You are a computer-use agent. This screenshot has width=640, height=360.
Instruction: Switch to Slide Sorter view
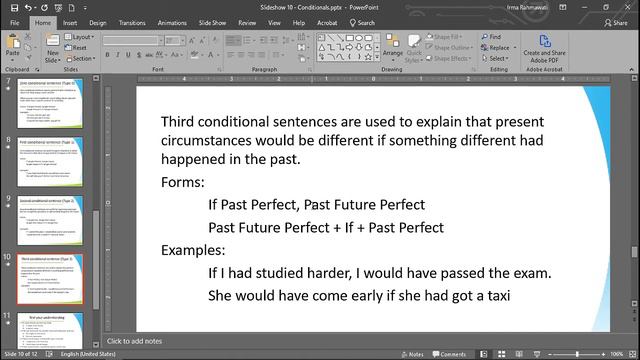point(502,354)
